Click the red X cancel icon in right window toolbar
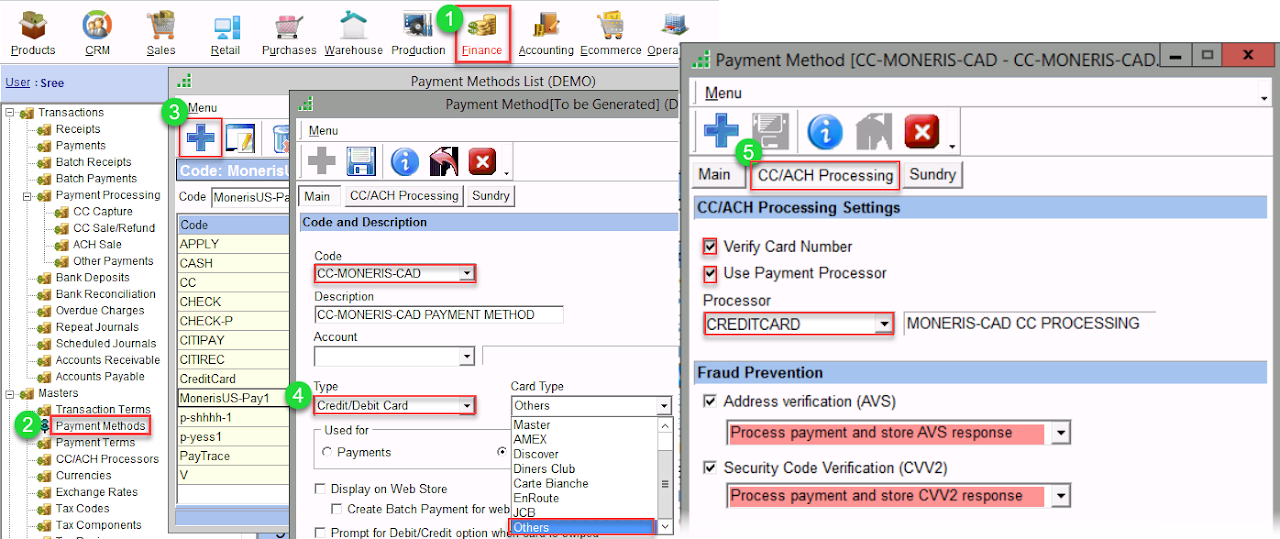The height and width of the screenshot is (539, 1280). [921, 131]
